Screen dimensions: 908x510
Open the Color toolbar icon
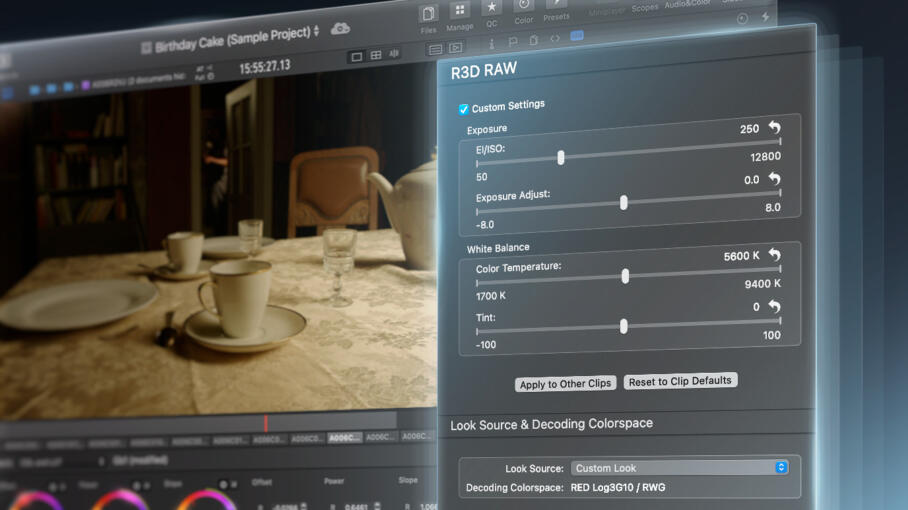pyautogui.click(x=523, y=5)
